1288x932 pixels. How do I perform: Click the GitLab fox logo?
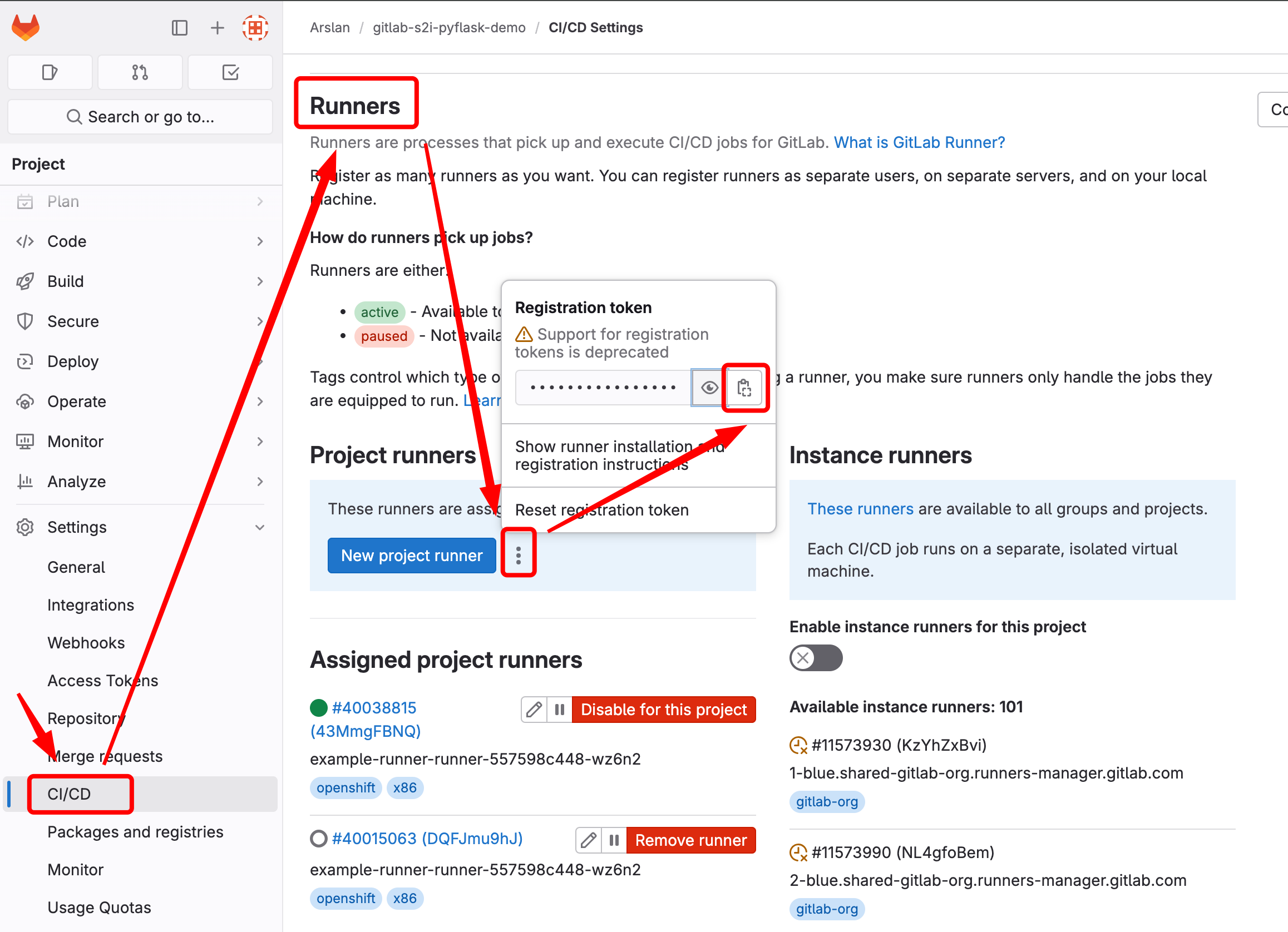tap(26, 27)
